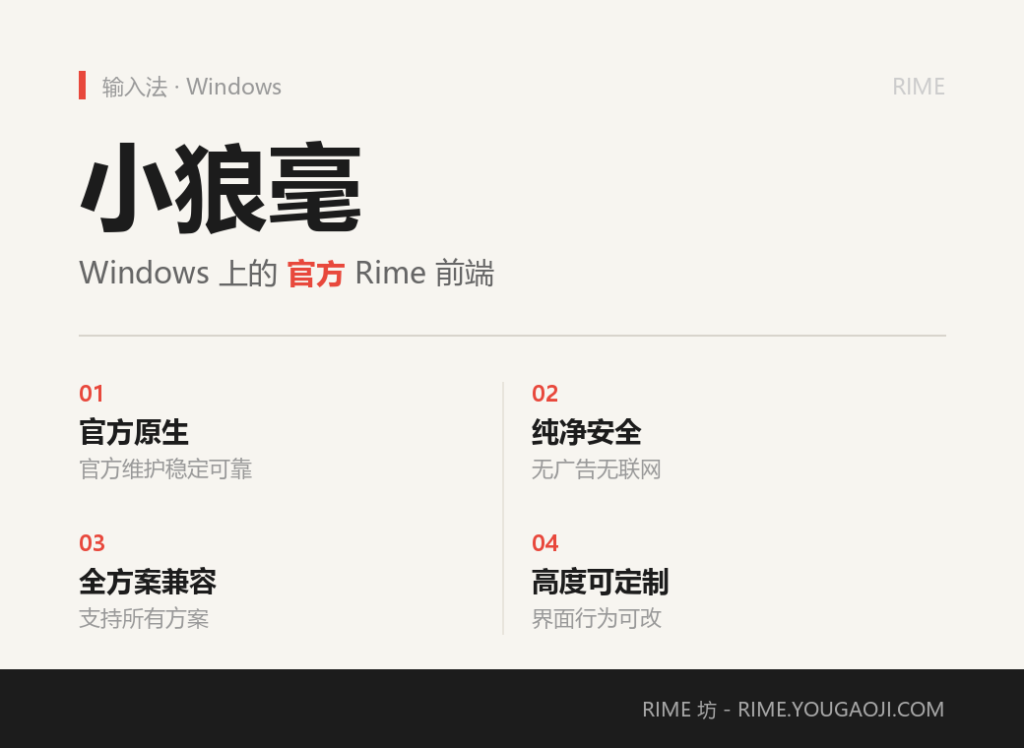Click the '输入法 · Windows' header label
Screen dimensions: 1024x748
(x=191, y=86)
